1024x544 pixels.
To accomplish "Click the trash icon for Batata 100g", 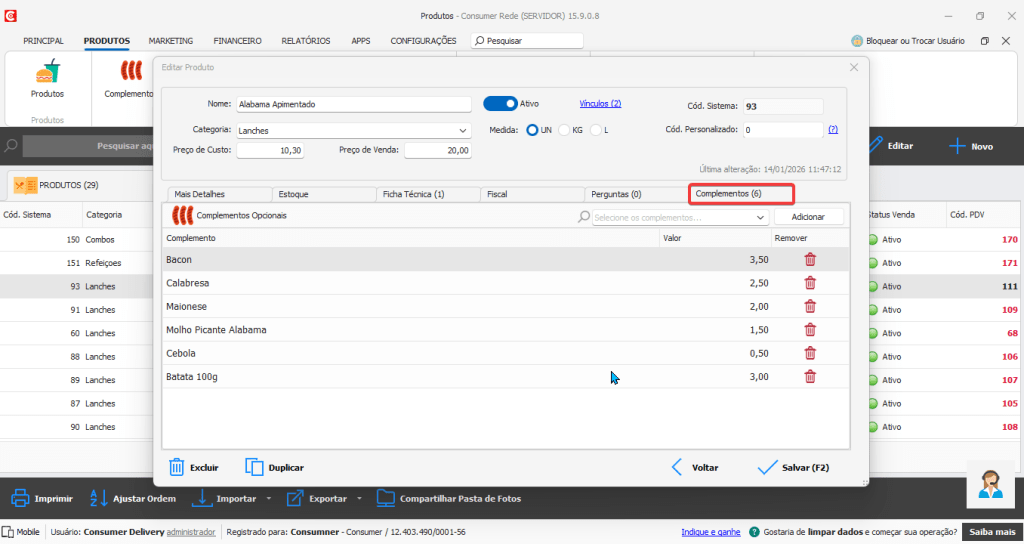I will (x=810, y=377).
